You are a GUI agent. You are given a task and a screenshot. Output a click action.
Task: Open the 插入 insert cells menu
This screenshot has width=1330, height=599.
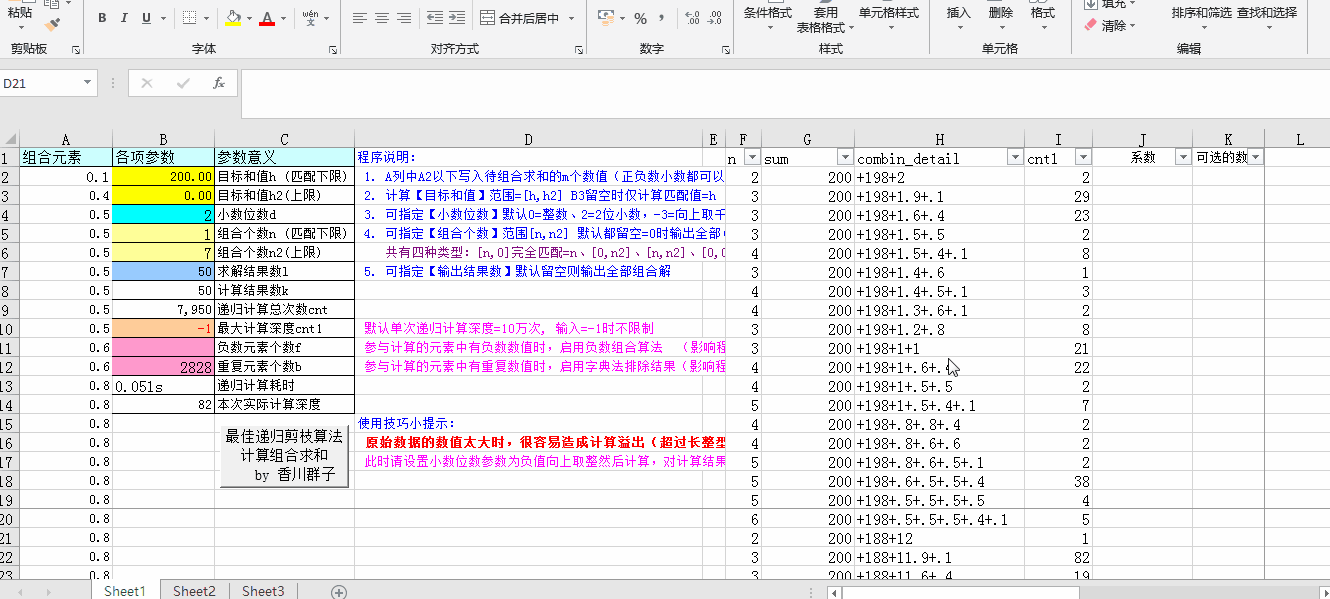[958, 17]
